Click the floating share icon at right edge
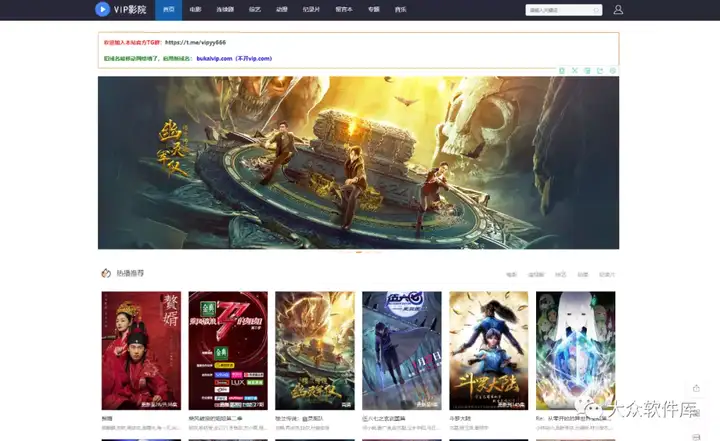 (x=696, y=388)
